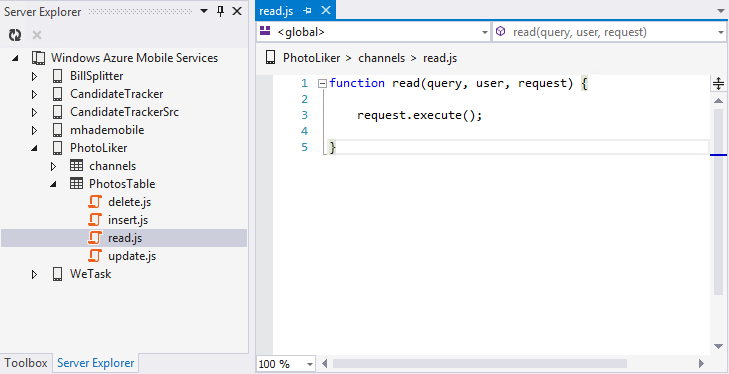Open the <global> scope dropdown

[x=485, y=33]
